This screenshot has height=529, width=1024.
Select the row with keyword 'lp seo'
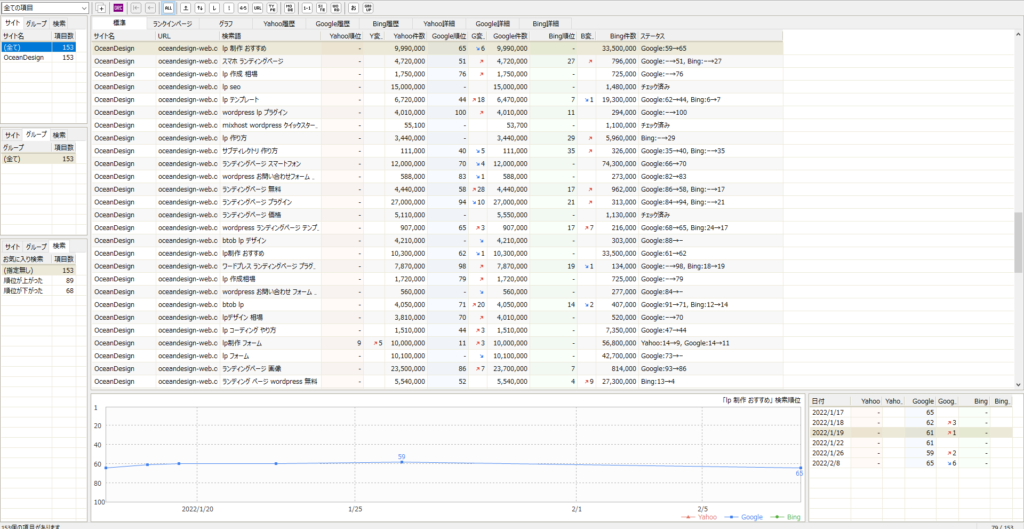tap(437, 86)
